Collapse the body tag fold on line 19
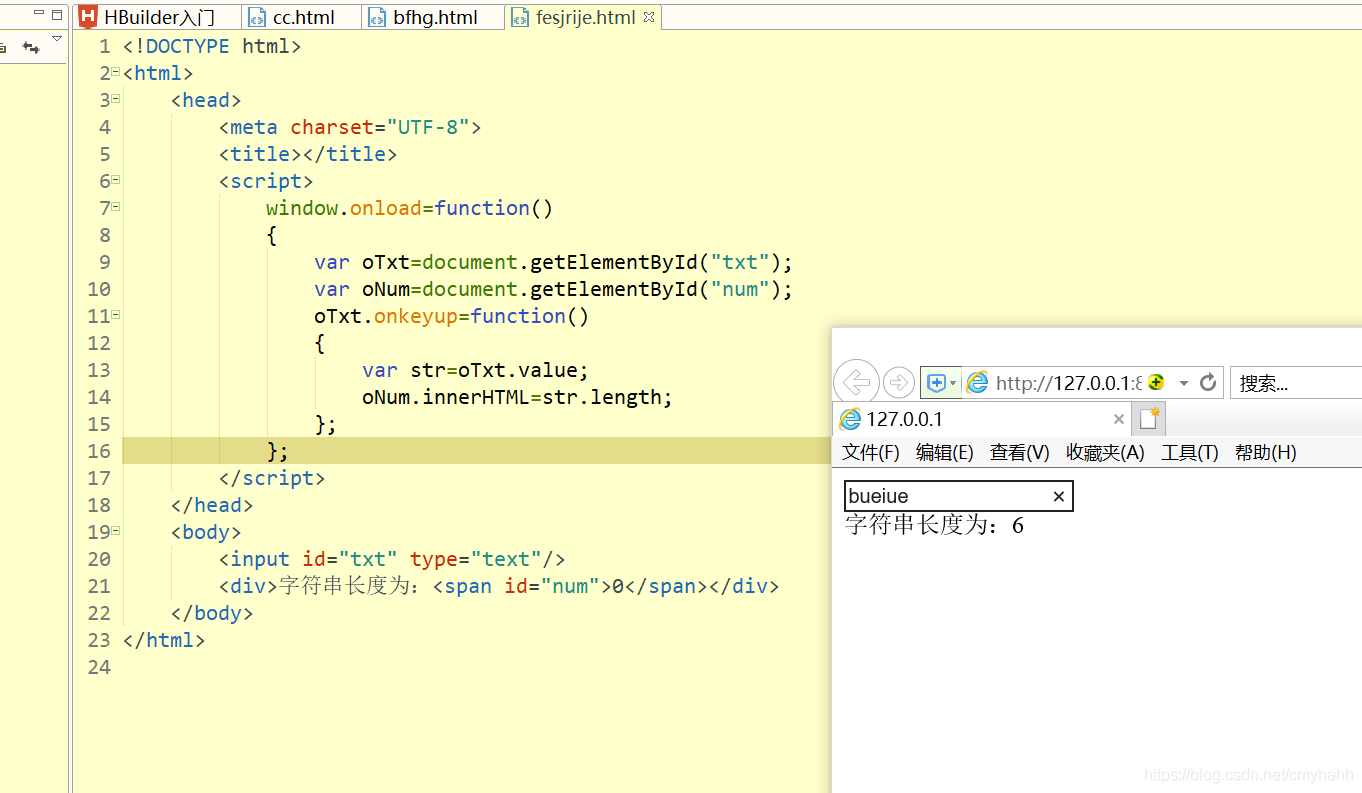 pos(116,531)
